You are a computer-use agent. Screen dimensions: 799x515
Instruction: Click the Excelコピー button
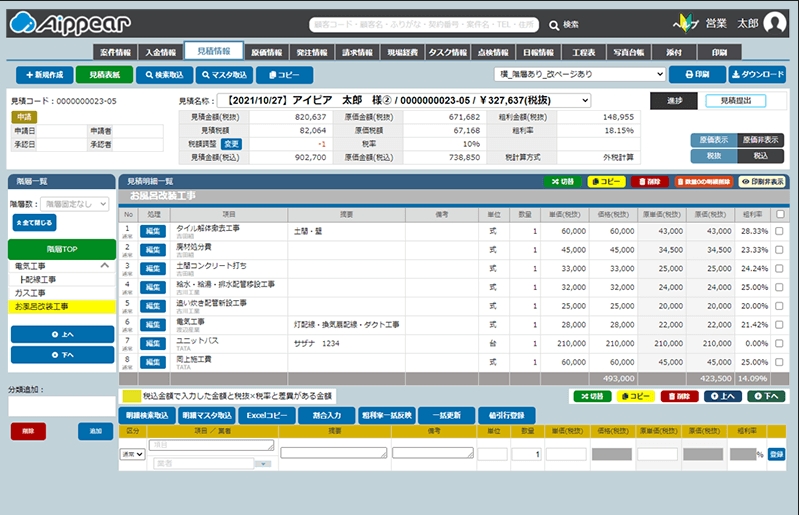point(267,415)
